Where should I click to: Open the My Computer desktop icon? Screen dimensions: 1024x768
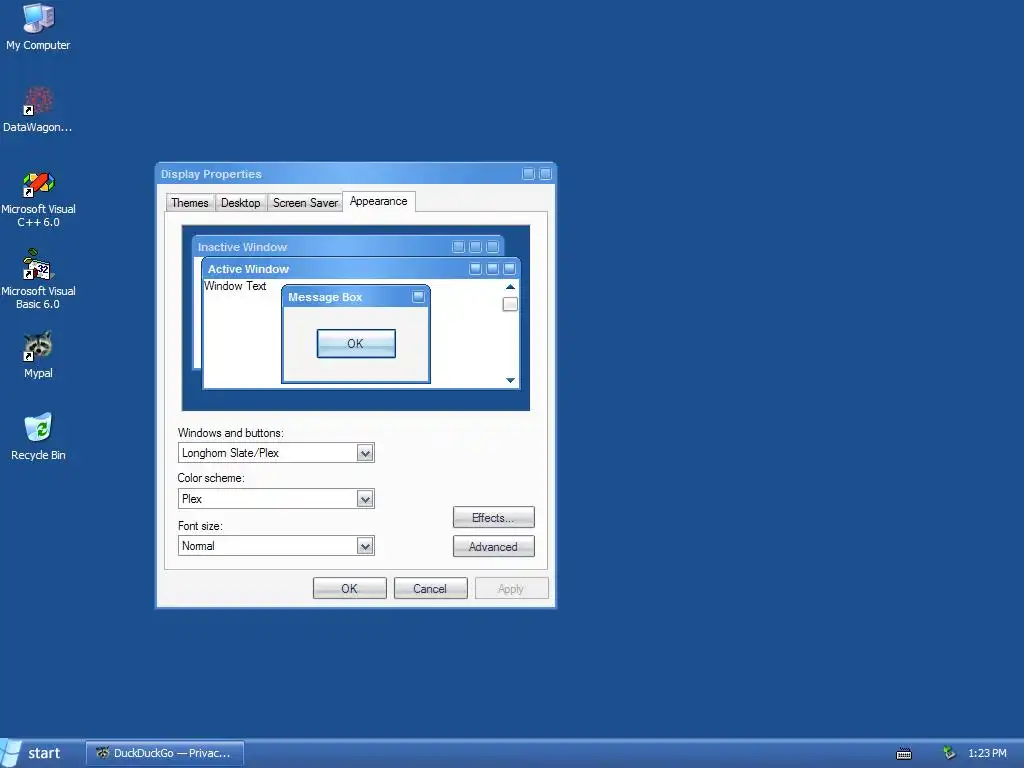coord(38,27)
